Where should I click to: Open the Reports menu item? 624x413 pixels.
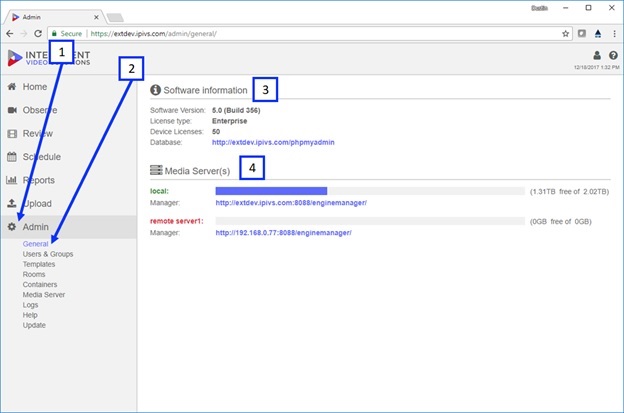click(39, 180)
